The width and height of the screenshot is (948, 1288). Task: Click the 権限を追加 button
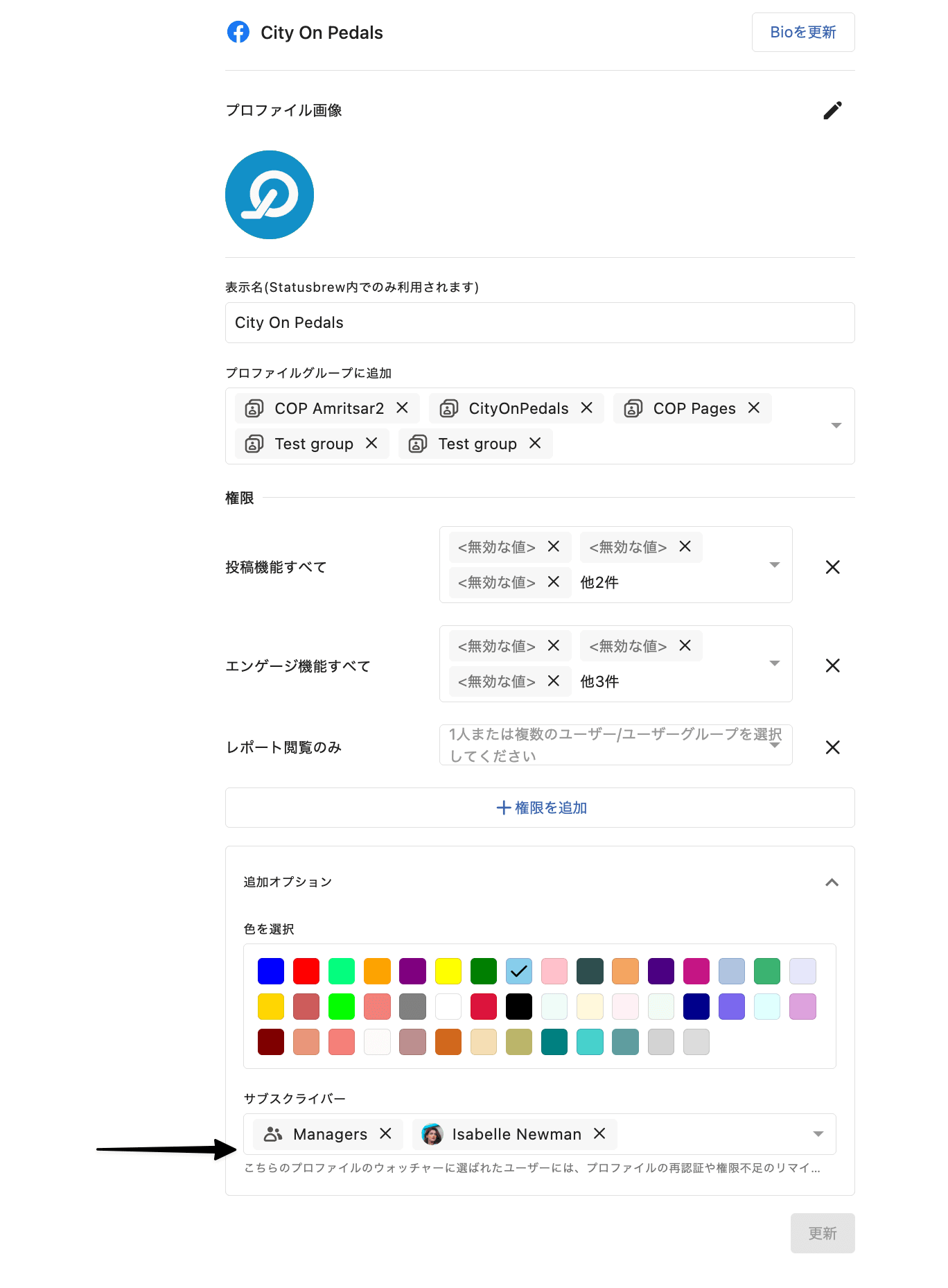pyautogui.click(x=540, y=808)
